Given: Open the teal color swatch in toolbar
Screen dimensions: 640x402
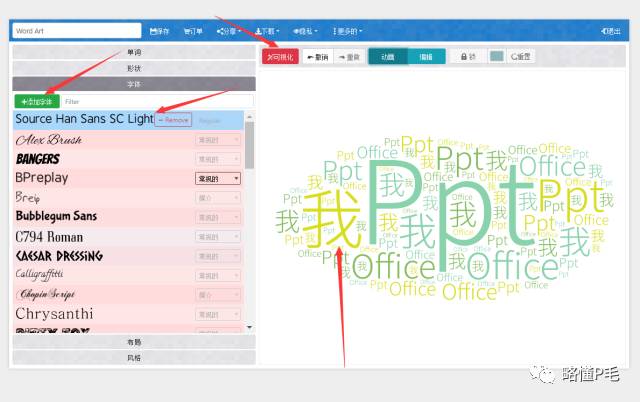Looking at the screenshot, I should (x=496, y=56).
